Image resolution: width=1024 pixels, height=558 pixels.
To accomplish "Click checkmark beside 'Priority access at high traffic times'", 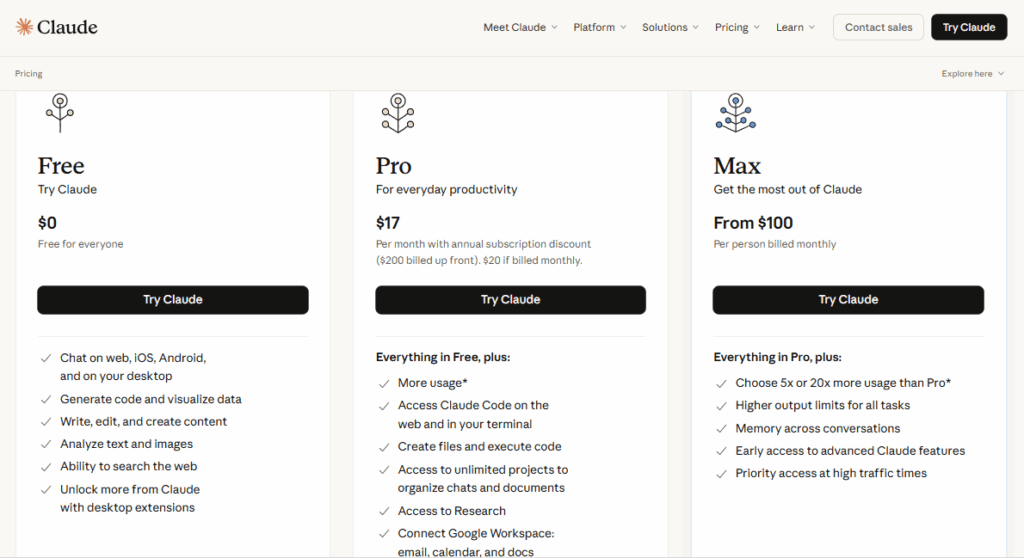I will (x=721, y=474).
